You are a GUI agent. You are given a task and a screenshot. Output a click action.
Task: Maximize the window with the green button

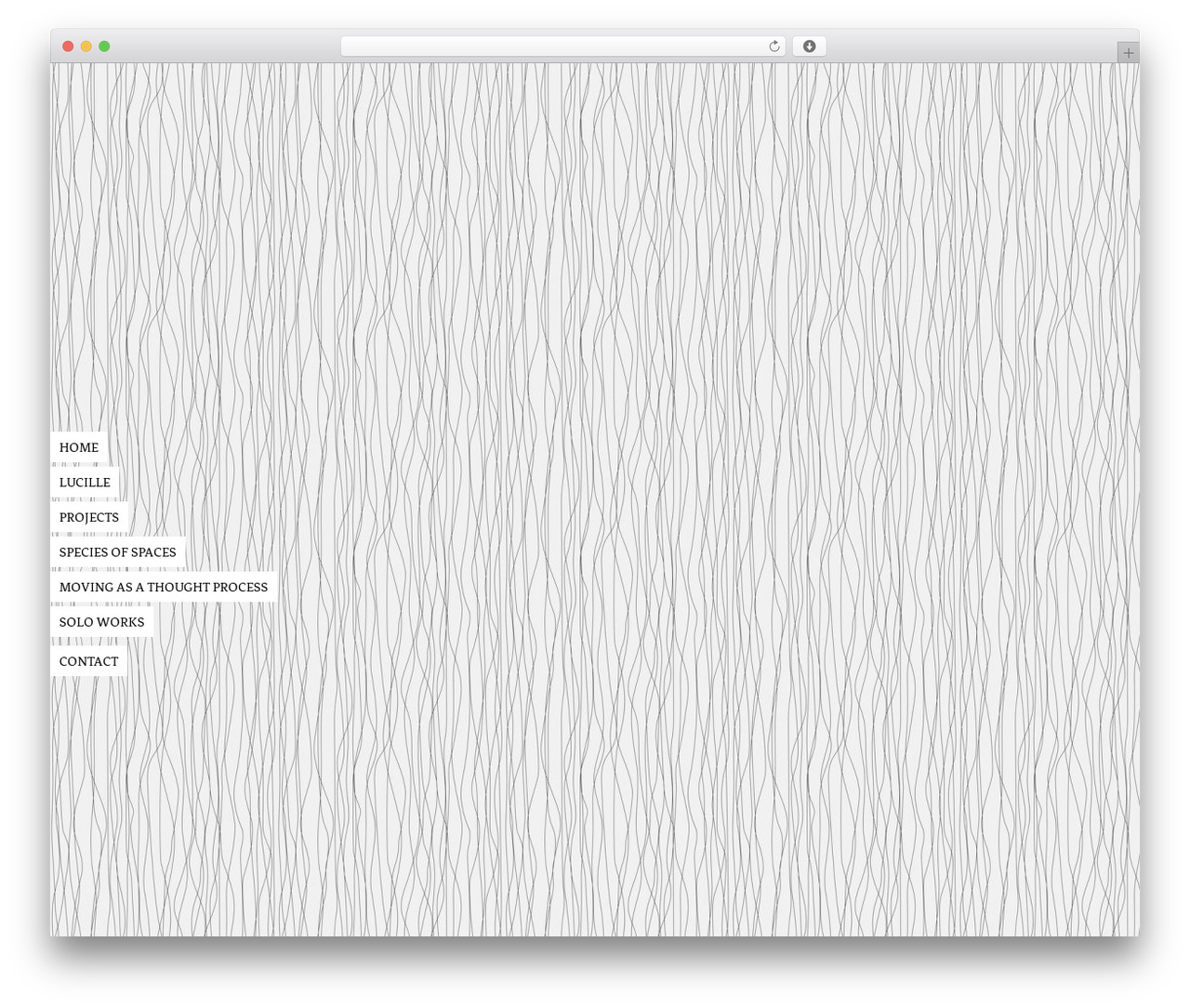(x=104, y=46)
